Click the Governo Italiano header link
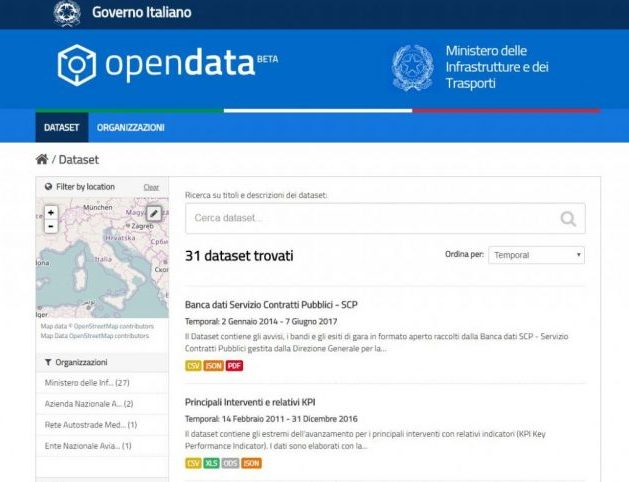 (142, 12)
